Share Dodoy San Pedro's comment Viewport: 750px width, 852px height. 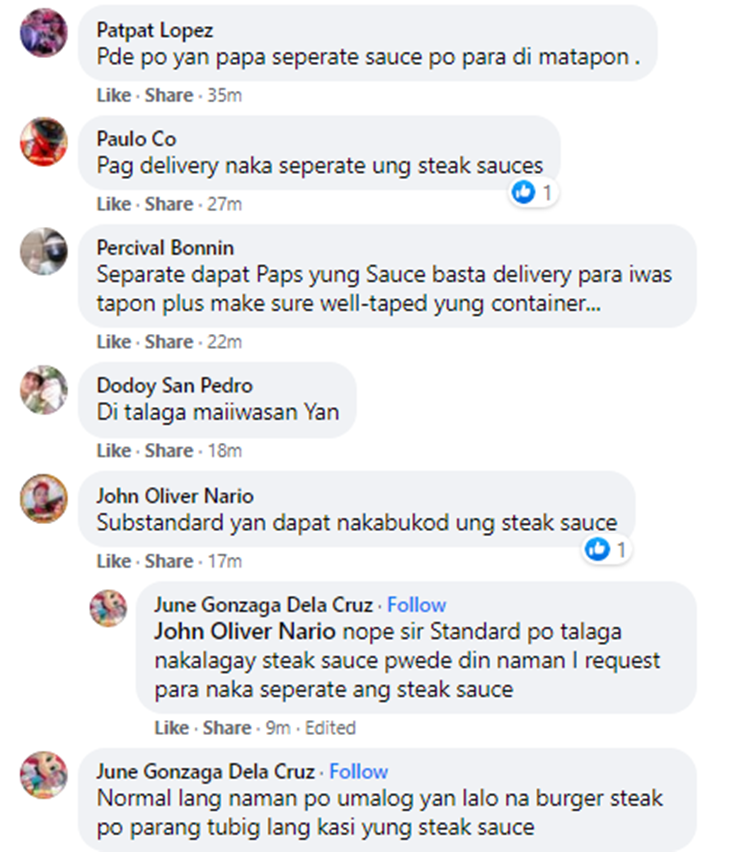[169, 451]
